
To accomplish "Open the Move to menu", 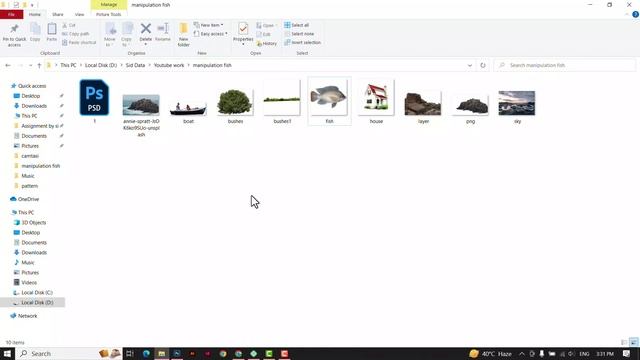I will (x=110, y=35).
